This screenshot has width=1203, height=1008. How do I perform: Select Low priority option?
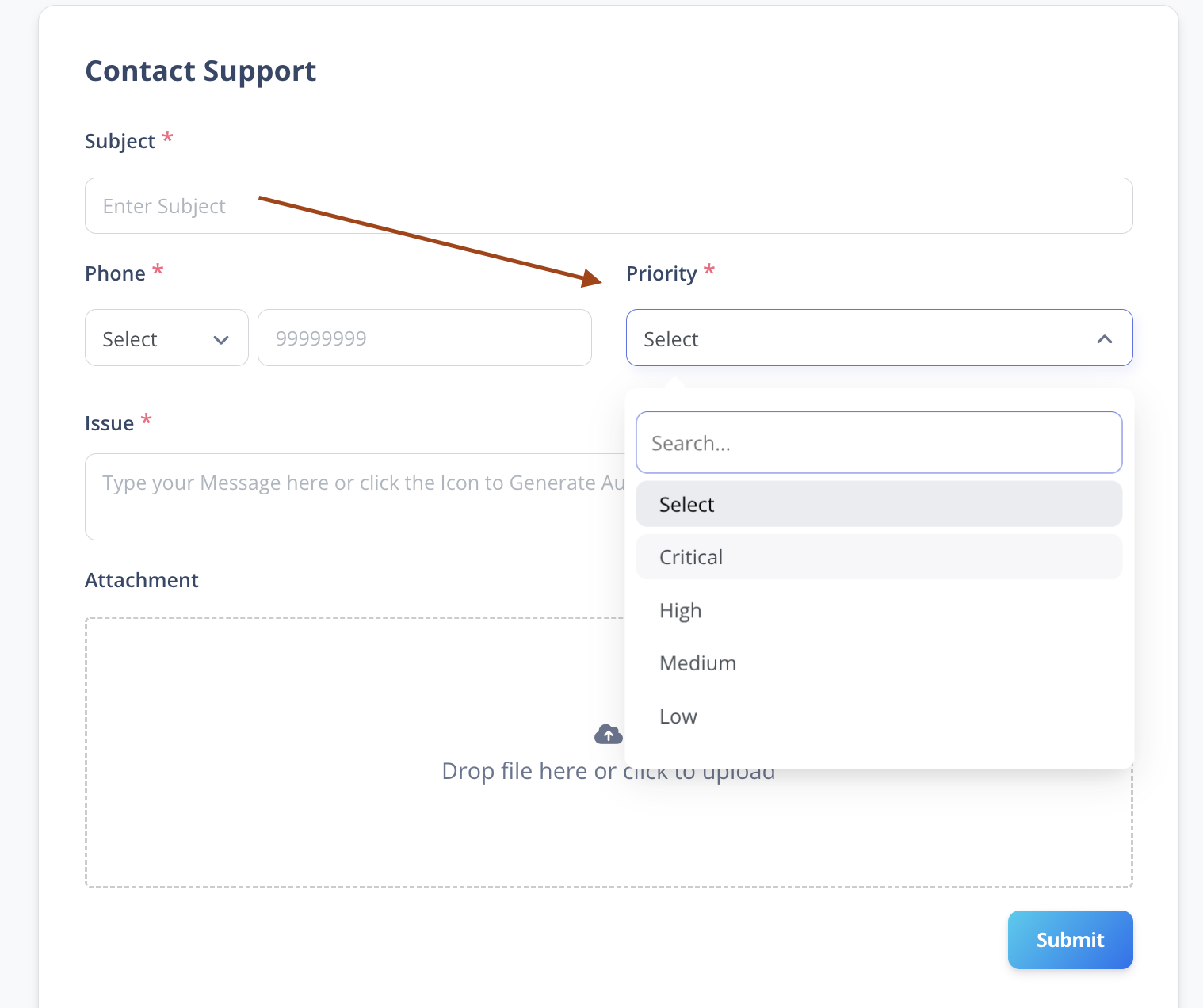[x=879, y=716]
